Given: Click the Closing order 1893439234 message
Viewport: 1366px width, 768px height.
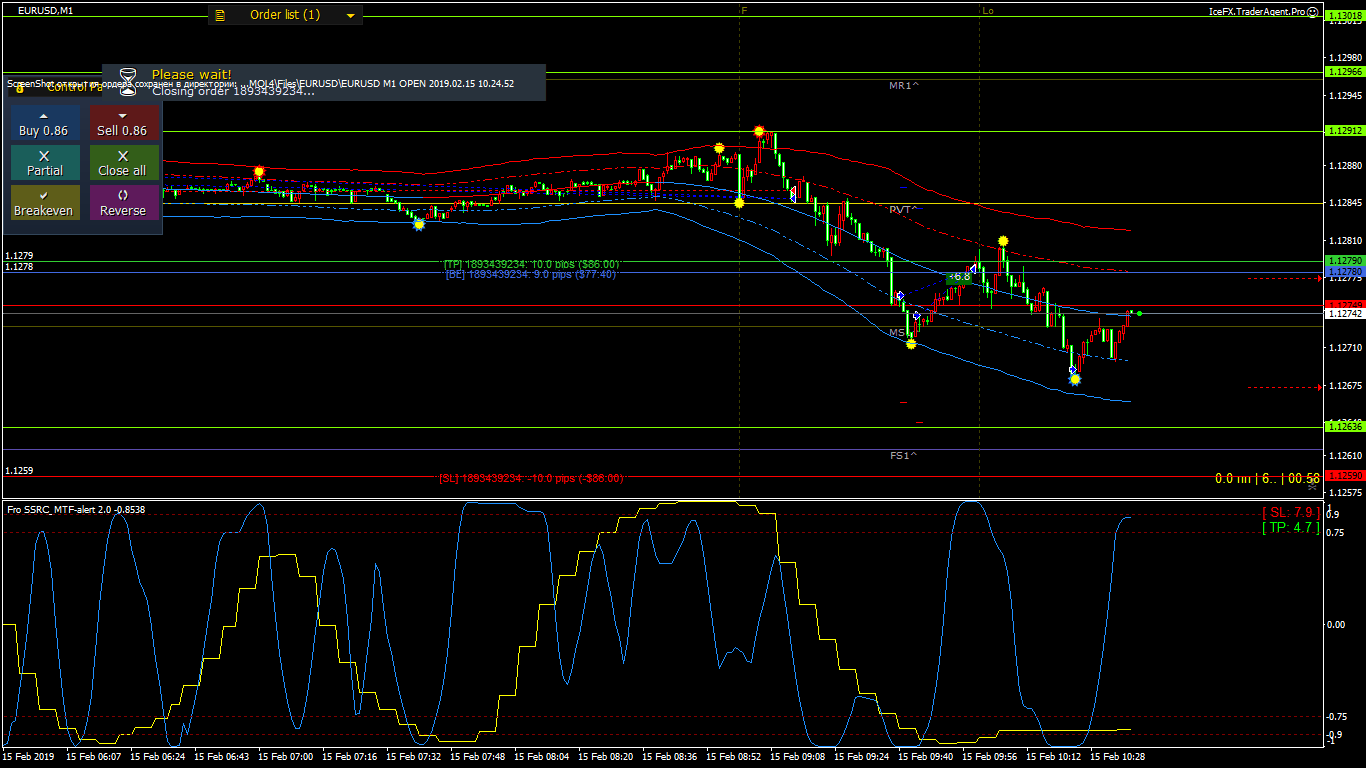Looking at the screenshot, I should 233,91.
